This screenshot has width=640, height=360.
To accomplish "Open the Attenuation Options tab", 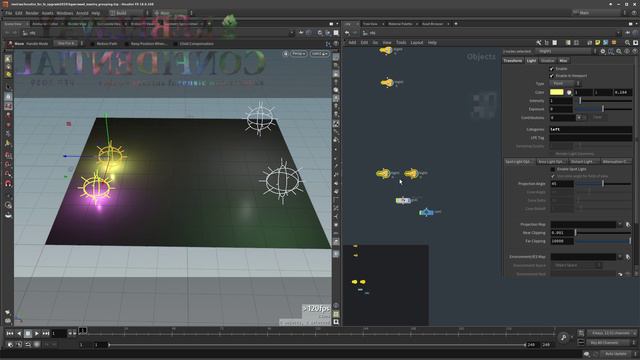I will coord(615,162).
